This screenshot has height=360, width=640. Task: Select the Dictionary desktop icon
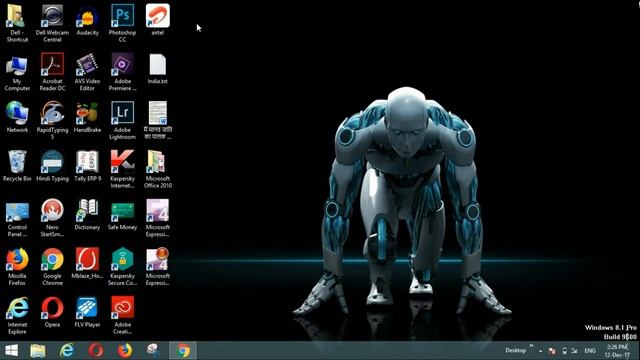[87, 211]
